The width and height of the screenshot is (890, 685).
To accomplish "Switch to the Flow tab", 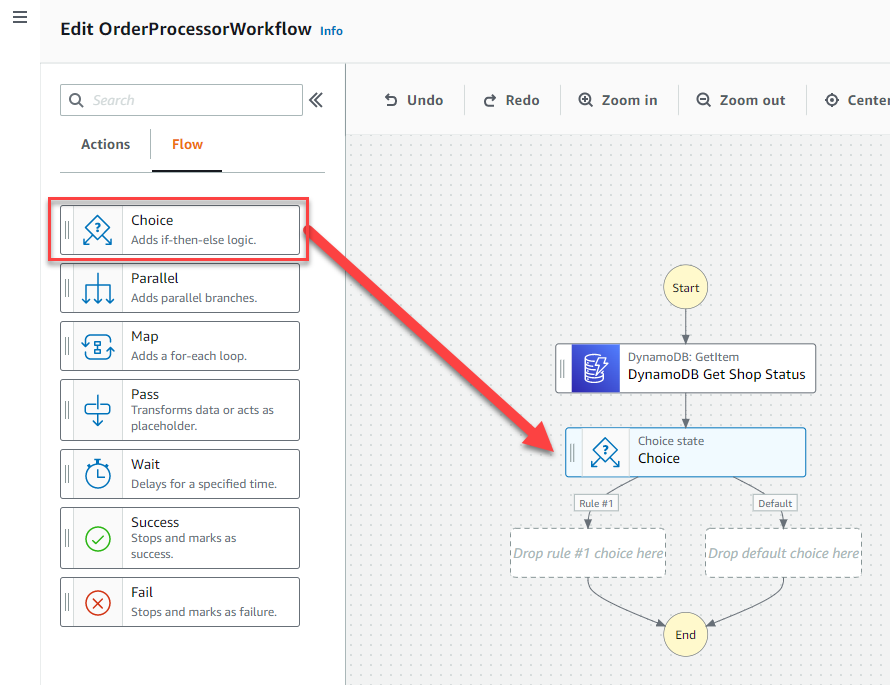I will pyautogui.click(x=187, y=144).
